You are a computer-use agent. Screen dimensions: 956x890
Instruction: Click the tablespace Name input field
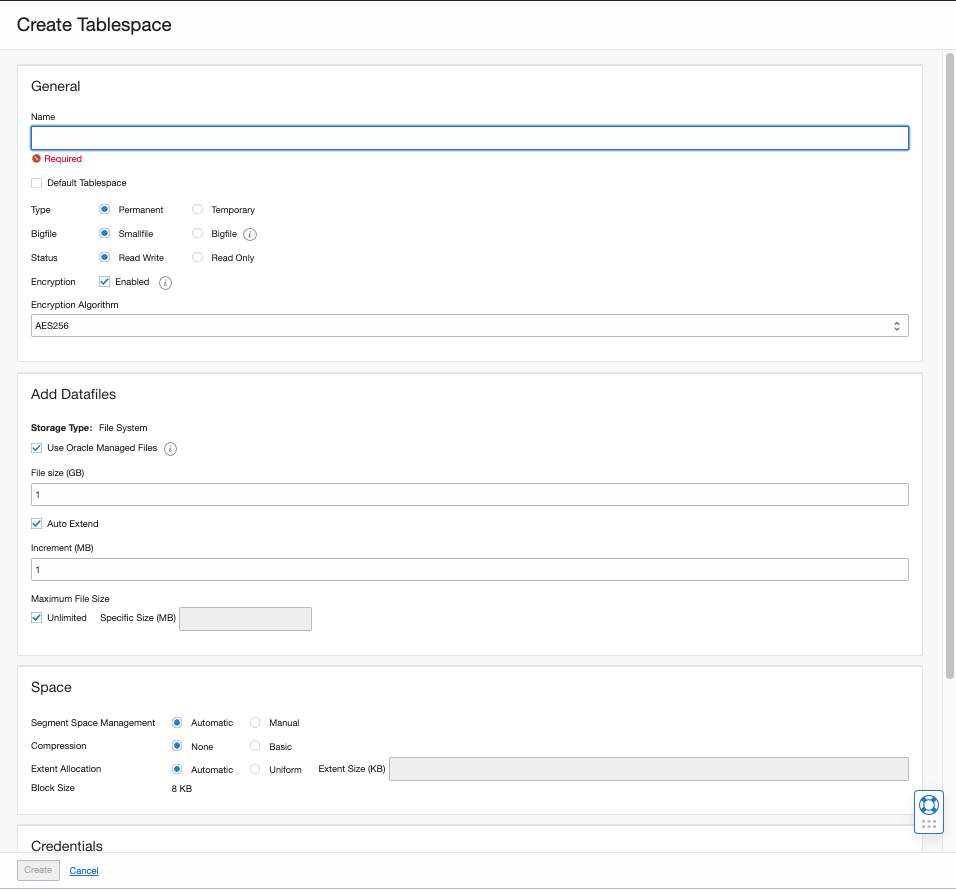point(469,138)
